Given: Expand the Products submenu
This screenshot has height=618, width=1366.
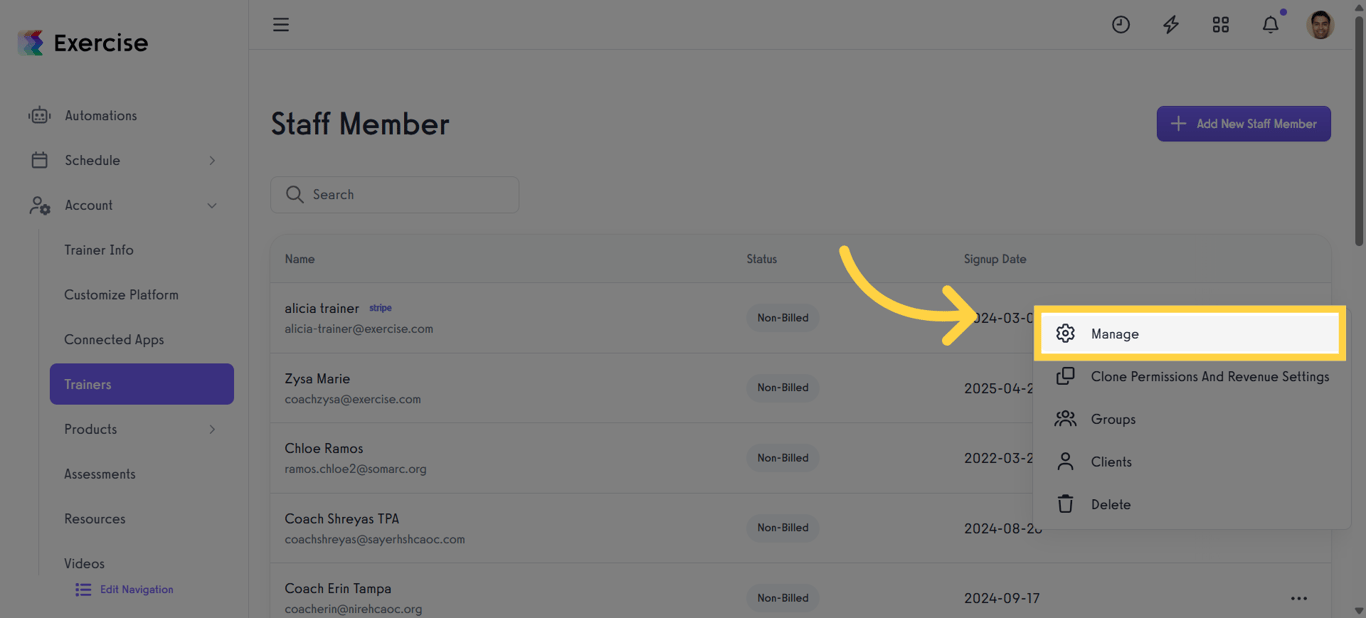Looking at the screenshot, I should (x=212, y=430).
